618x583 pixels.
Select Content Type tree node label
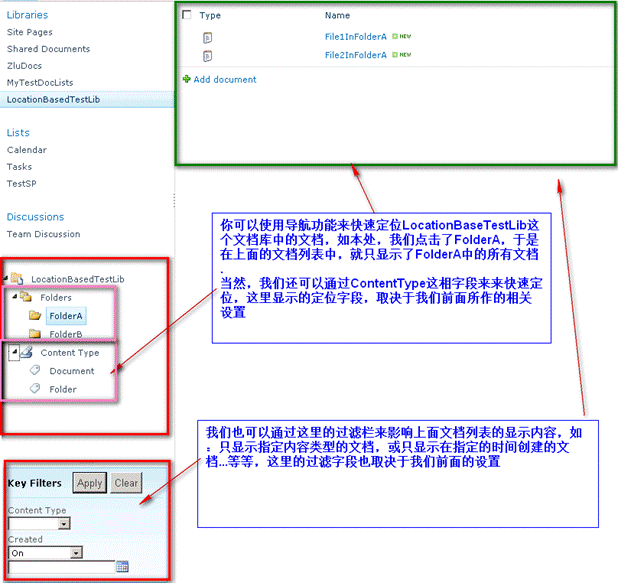coord(70,353)
